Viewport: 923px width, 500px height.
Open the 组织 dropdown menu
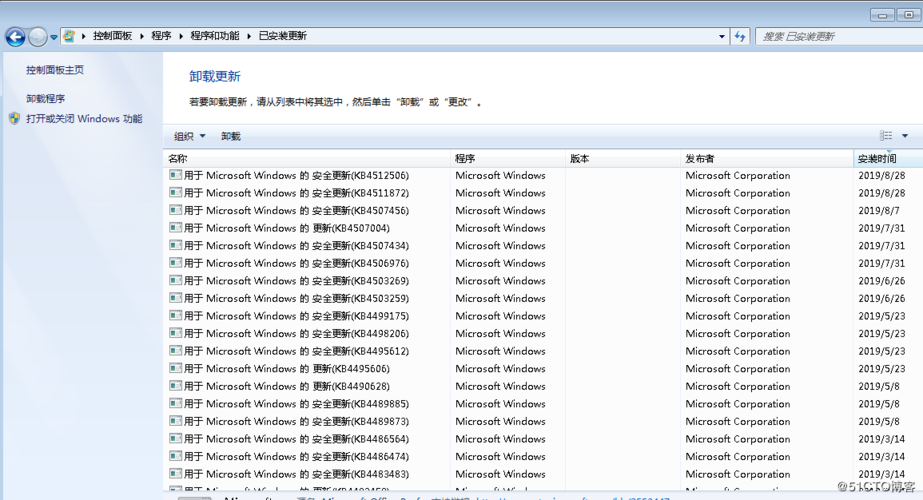189,136
